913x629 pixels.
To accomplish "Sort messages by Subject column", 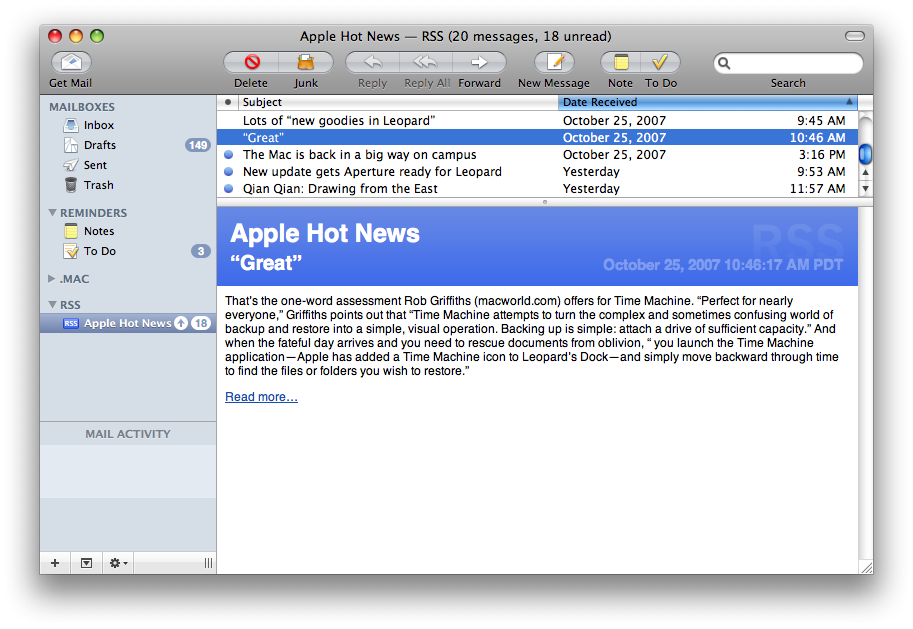I will 398,103.
